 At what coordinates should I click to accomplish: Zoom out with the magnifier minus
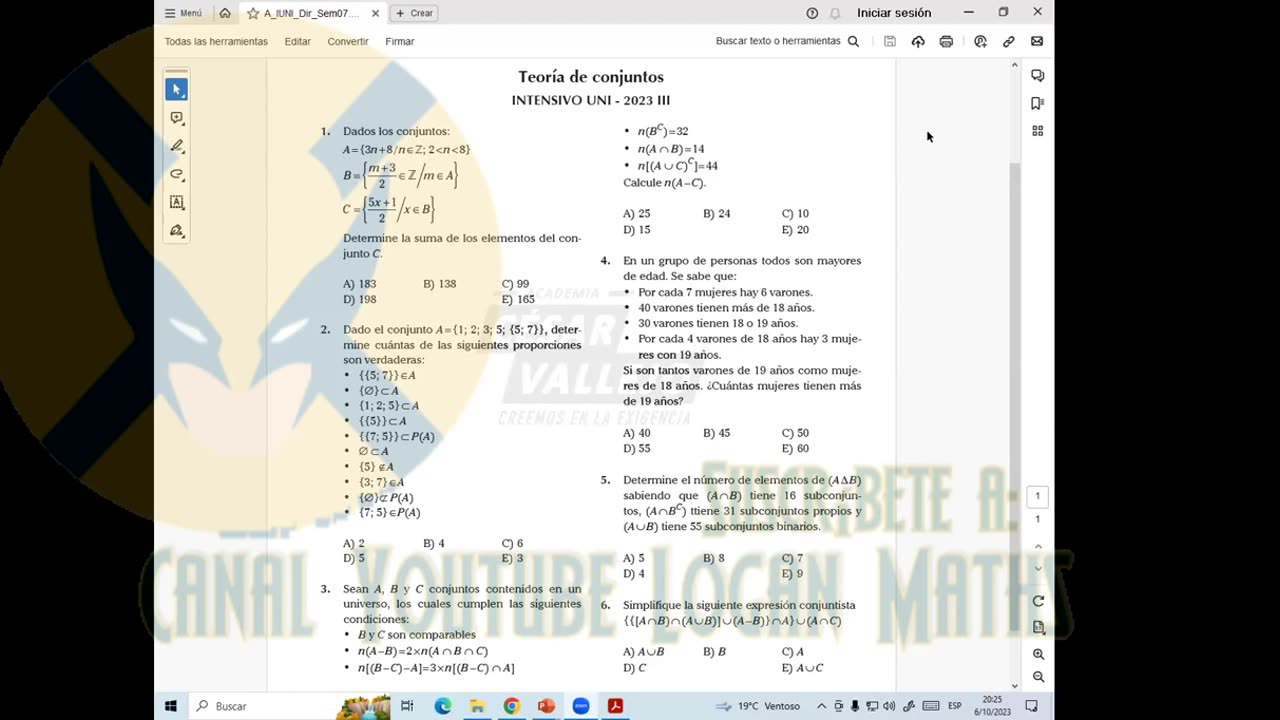(x=1038, y=677)
